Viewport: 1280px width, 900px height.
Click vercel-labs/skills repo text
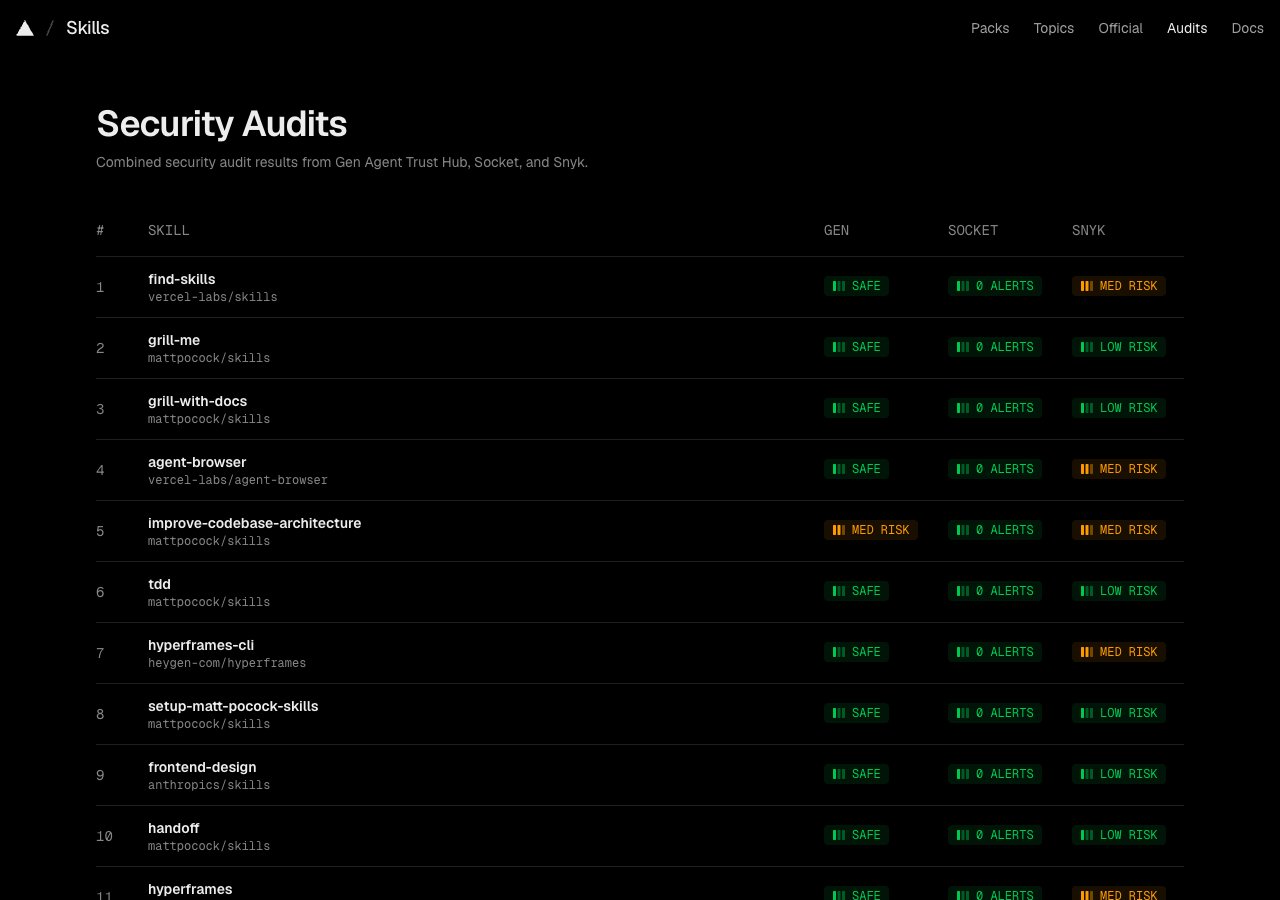coord(213,297)
